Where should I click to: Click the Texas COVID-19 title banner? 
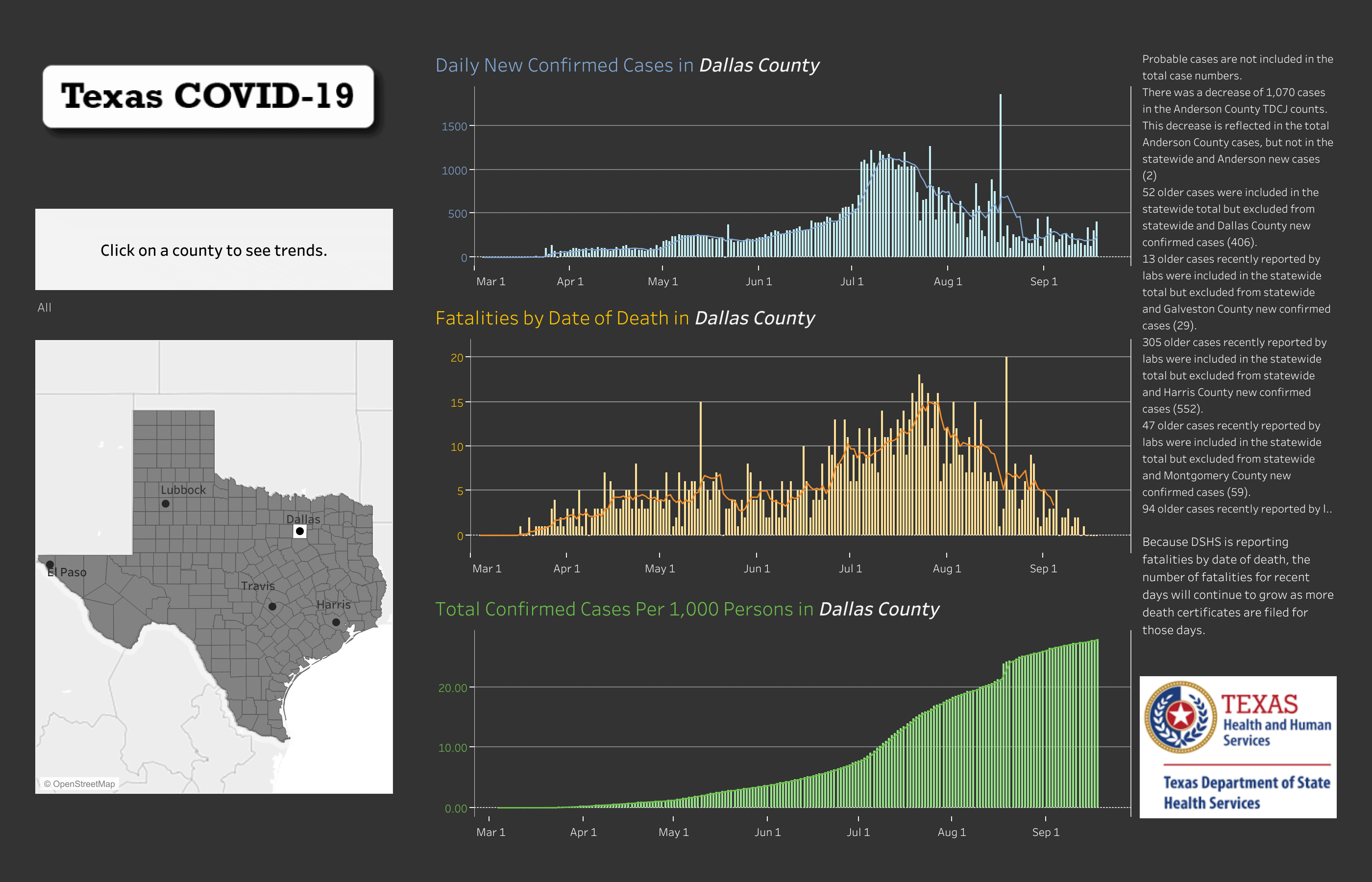click(x=208, y=96)
